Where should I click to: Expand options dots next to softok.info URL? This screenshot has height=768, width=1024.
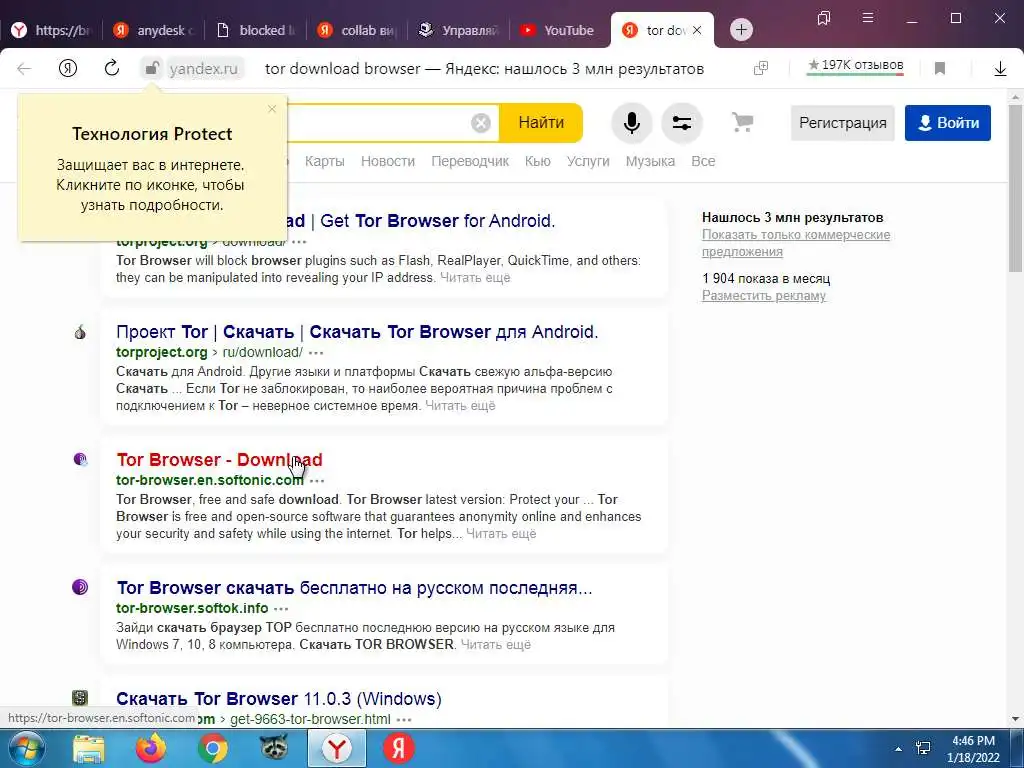pos(281,609)
